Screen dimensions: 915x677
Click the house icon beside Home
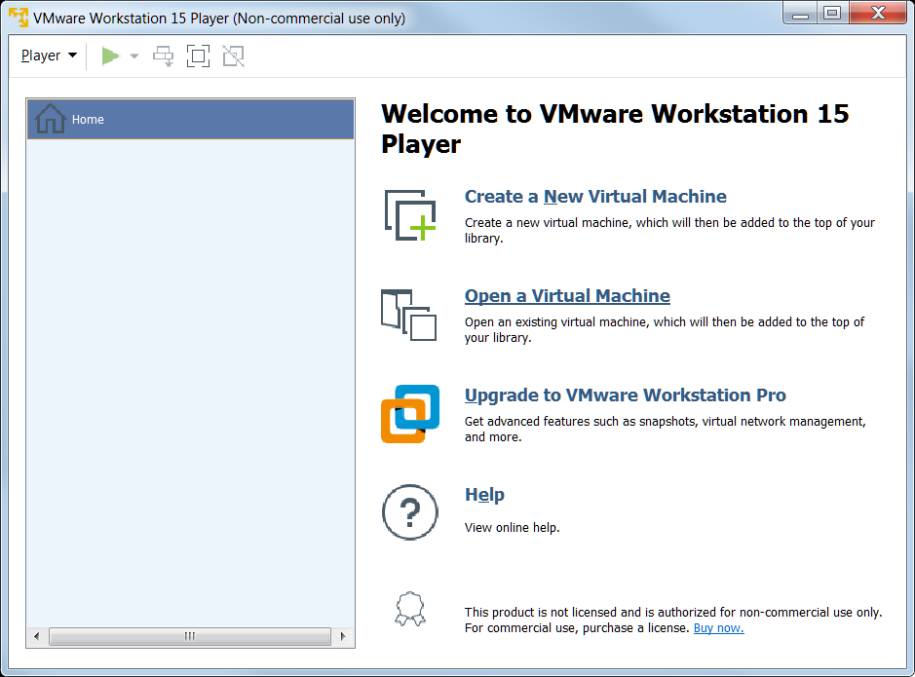pyautogui.click(x=50, y=119)
